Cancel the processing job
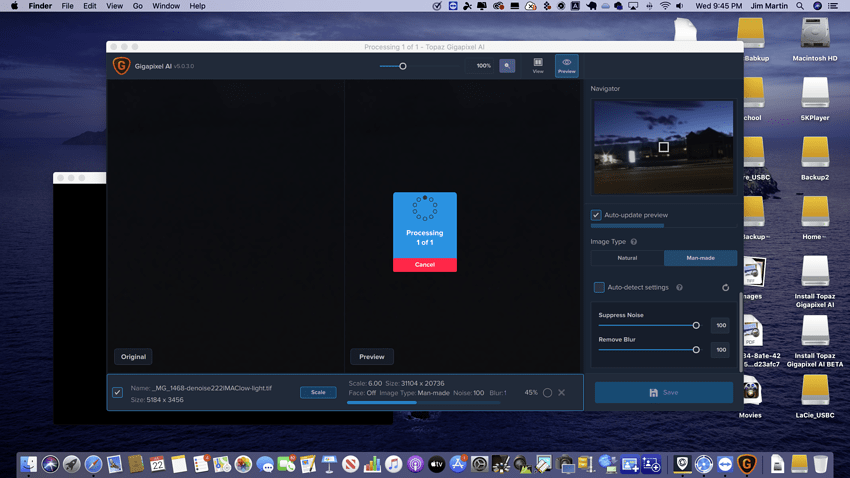This screenshot has height=478, width=850. tap(425, 264)
